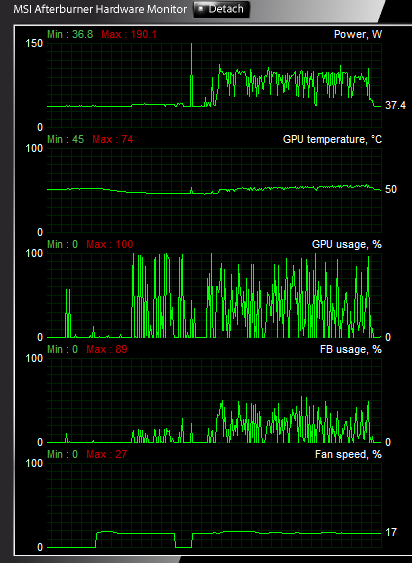Viewport: 412px width, 563px height.
Task: Click the tall spike in the Power graph
Action: tap(191, 75)
